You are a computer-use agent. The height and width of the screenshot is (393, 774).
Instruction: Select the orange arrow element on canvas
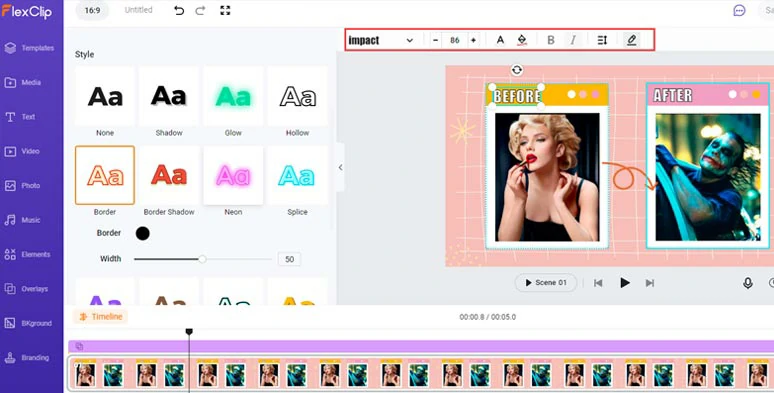[x=630, y=176]
